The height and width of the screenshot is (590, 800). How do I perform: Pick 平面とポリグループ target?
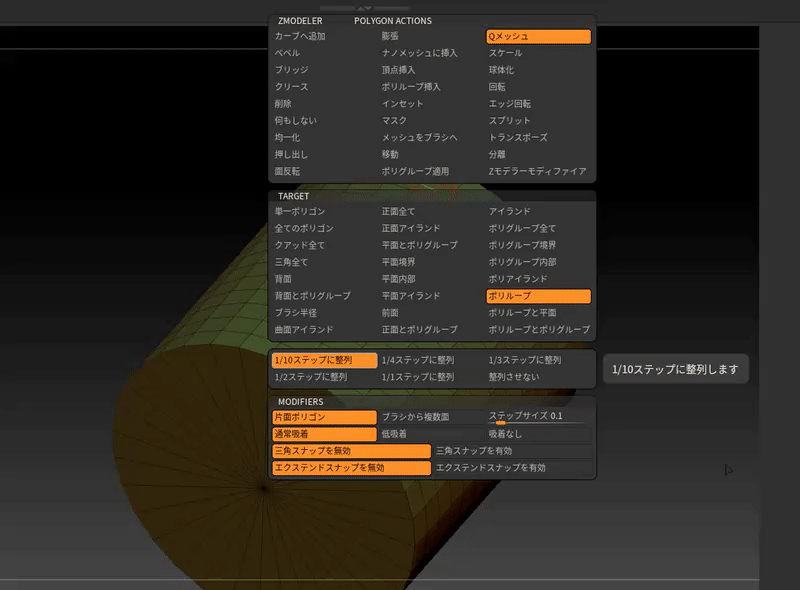coord(419,245)
